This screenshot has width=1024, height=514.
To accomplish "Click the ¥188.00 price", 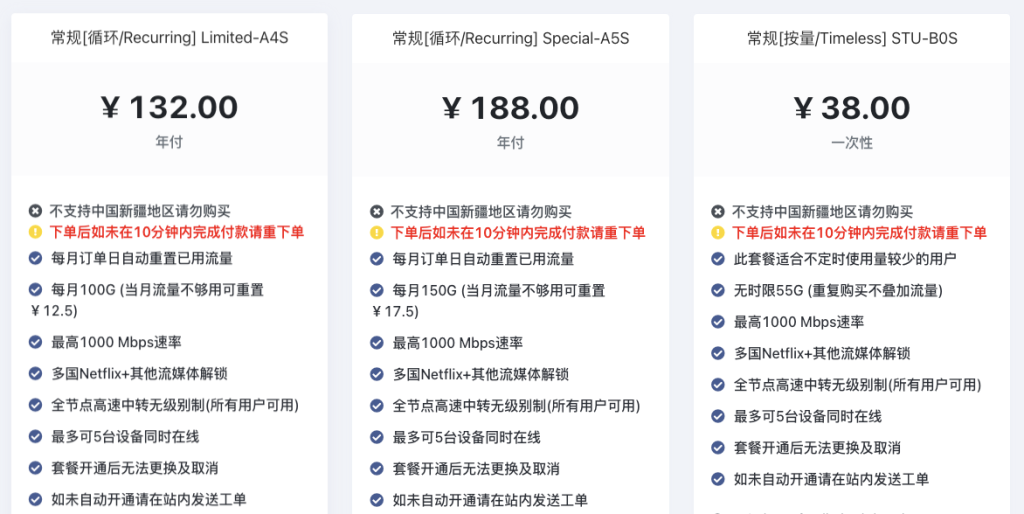I will point(510,107).
